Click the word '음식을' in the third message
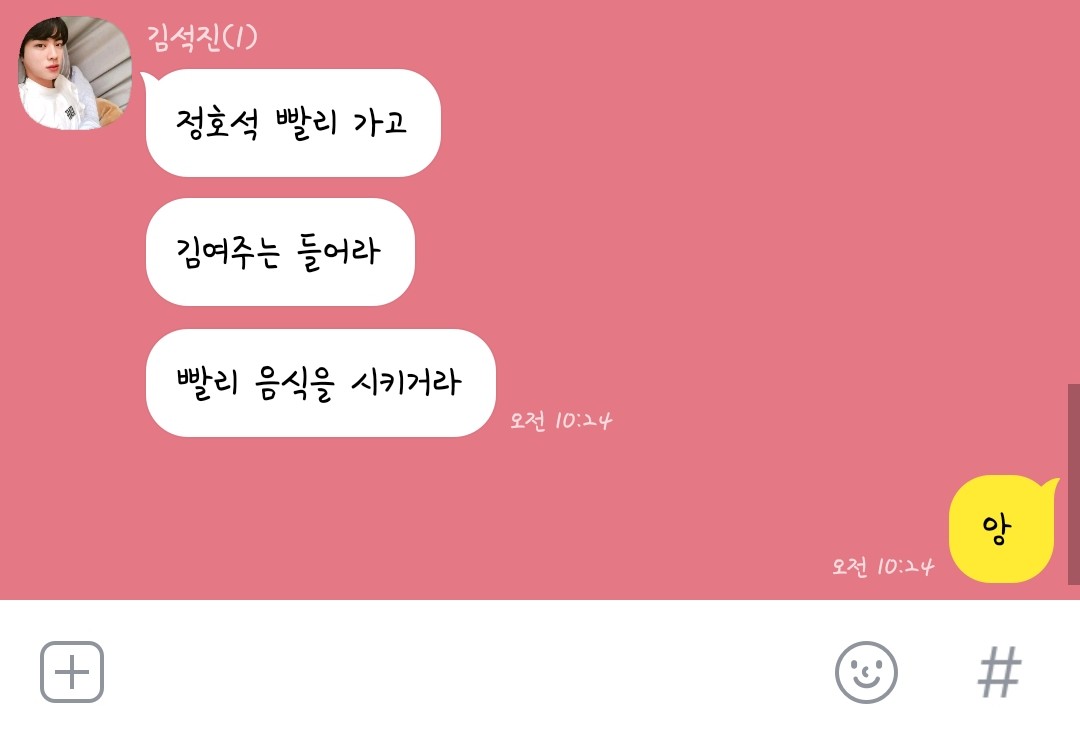Viewport: 1080px width, 744px height. click(x=295, y=383)
